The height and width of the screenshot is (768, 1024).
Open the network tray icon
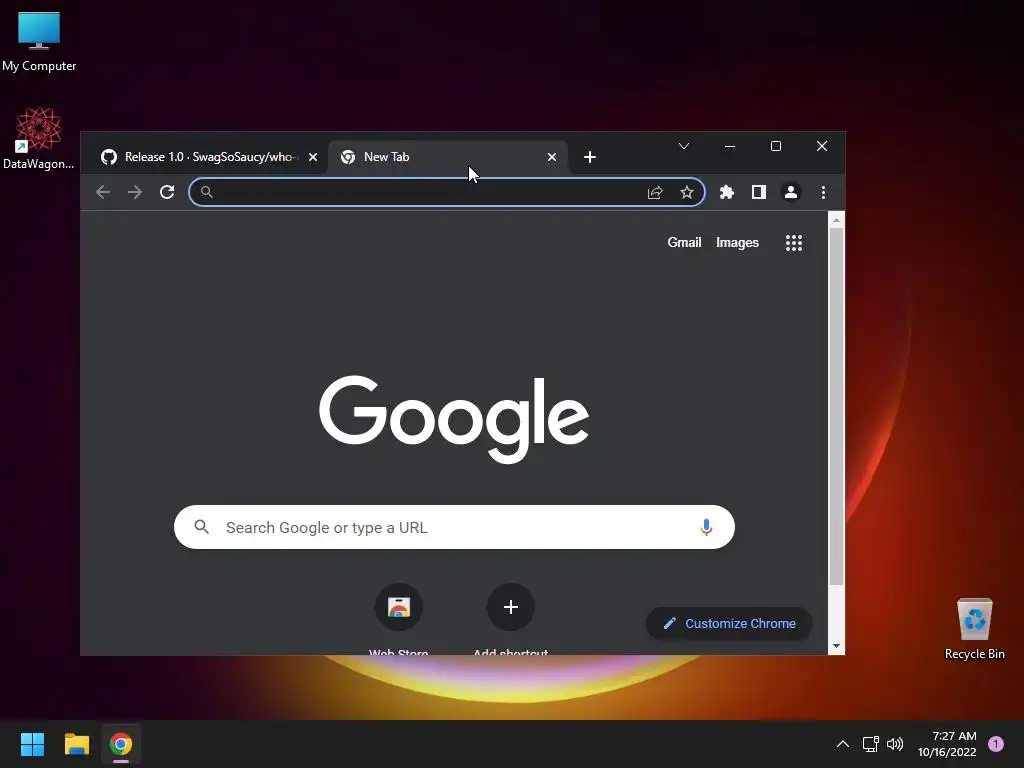click(x=871, y=744)
